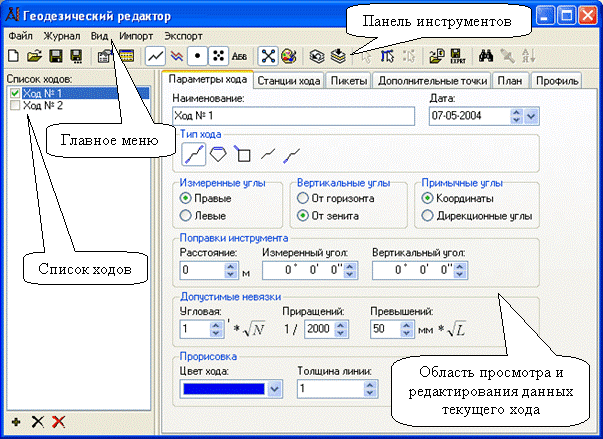This screenshot has width=603, height=439.
Task: Switch to the Станции хода tab
Action: (288, 81)
